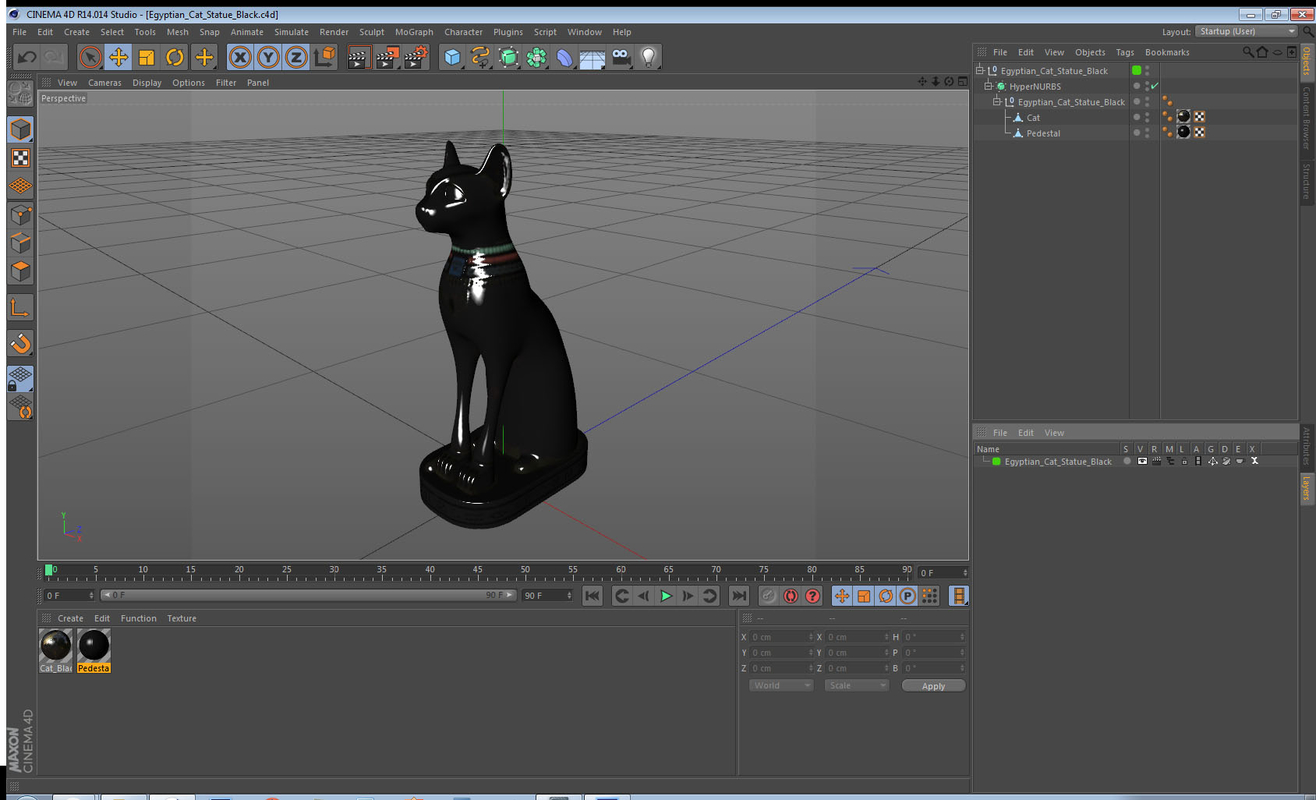Image resolution: width=1316 pixels, height=800 pixels.
Task: Select the Move tool in the toolbar
Action: pyautogui.click(x=118, y=57)
